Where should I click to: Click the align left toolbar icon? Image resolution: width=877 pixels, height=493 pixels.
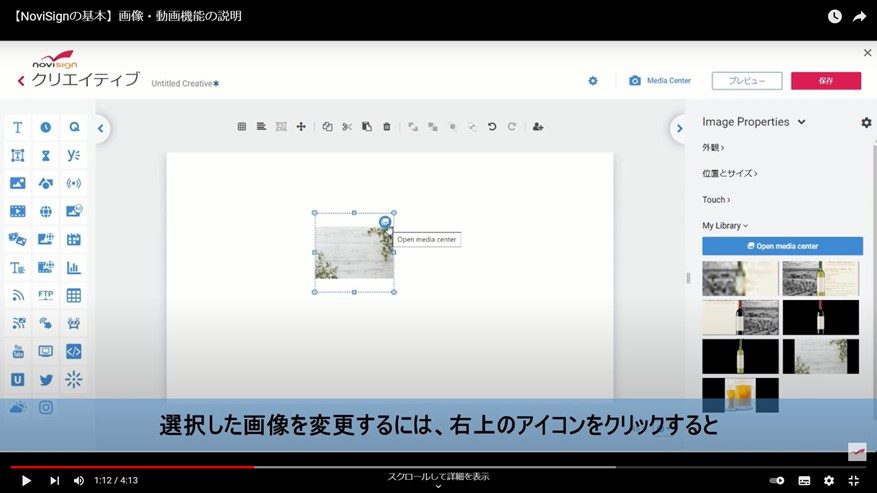coord(261,127)
